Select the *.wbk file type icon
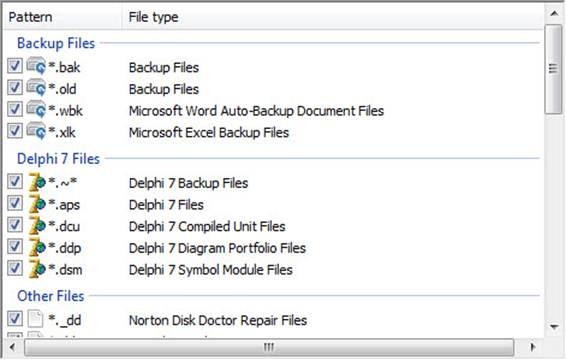The width and height of the screenshot is (566, 360). 36,109
